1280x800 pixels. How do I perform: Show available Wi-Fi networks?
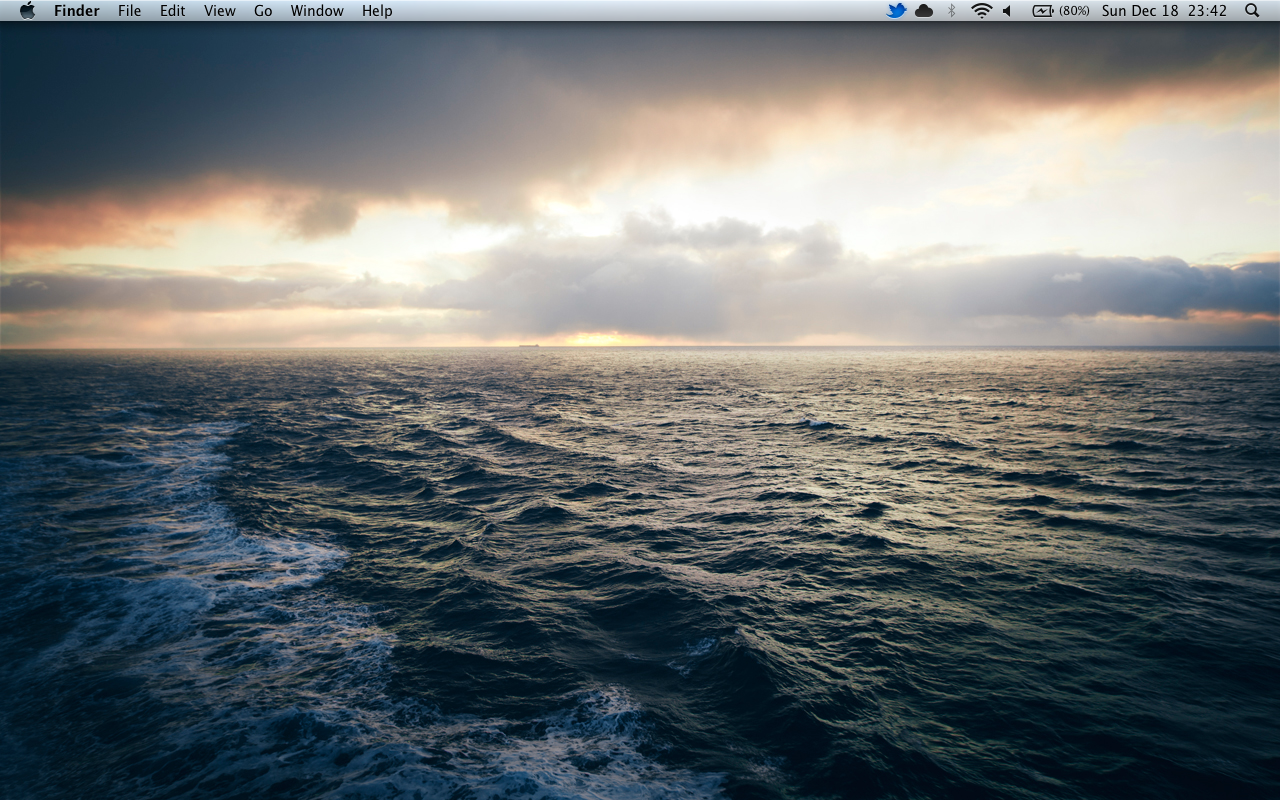981,11
